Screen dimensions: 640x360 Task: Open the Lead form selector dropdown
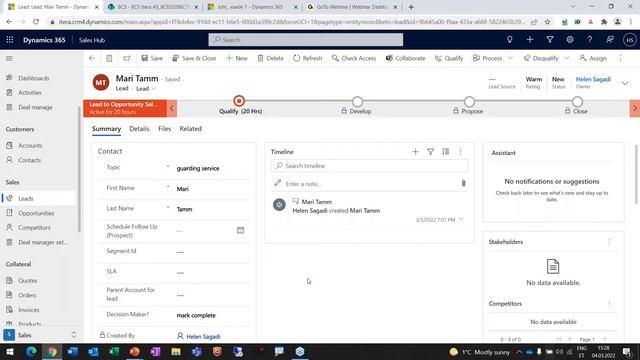click(146, 89)
